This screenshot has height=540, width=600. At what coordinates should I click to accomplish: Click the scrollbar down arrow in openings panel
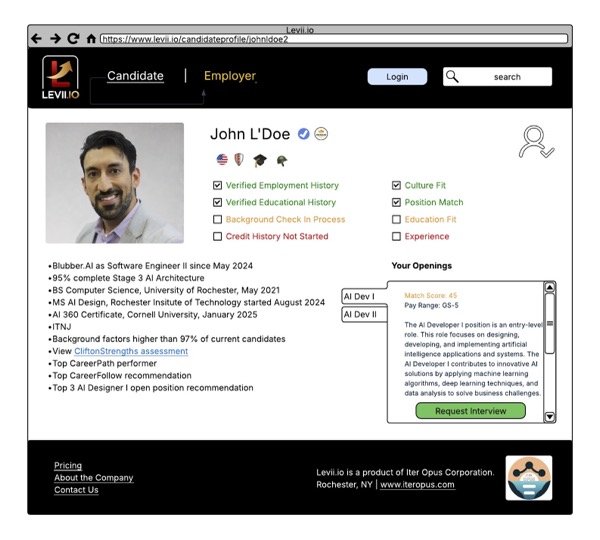pyautogui.click(x=549, y=416)
